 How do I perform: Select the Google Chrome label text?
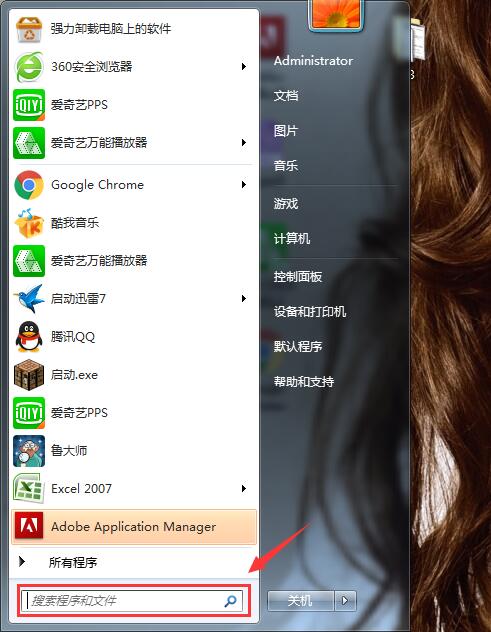tap(98, 185)
